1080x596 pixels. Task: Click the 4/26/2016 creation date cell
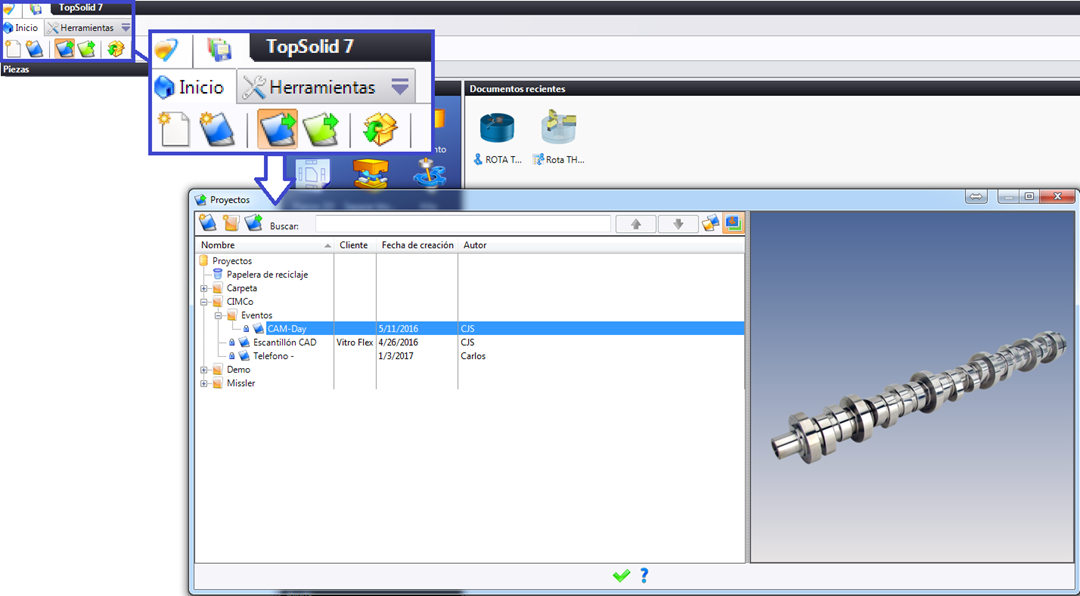tap(399, 342)
